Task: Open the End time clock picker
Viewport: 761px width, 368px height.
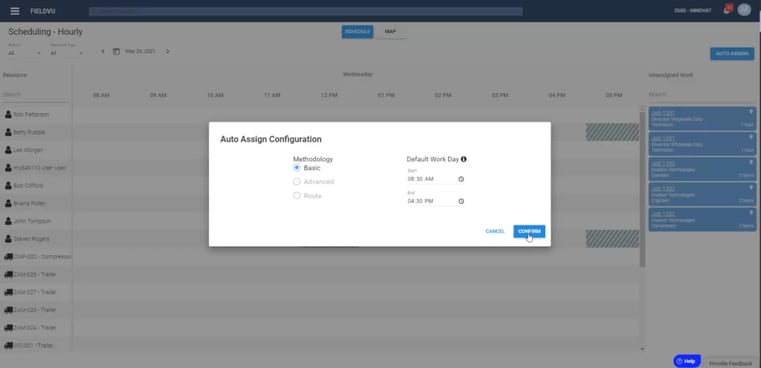Action: [461, 201]
